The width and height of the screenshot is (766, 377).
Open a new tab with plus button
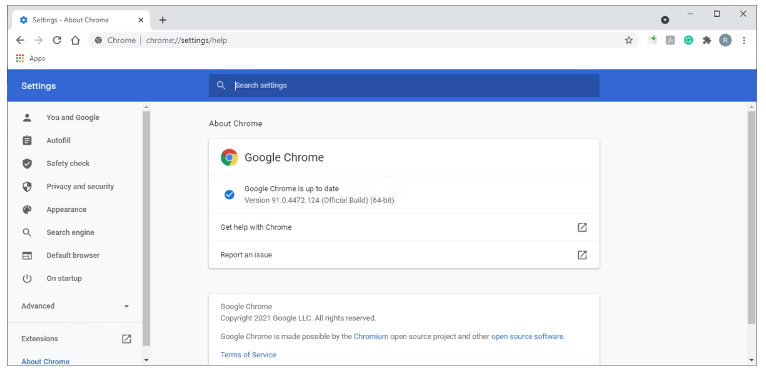(163, 20)
